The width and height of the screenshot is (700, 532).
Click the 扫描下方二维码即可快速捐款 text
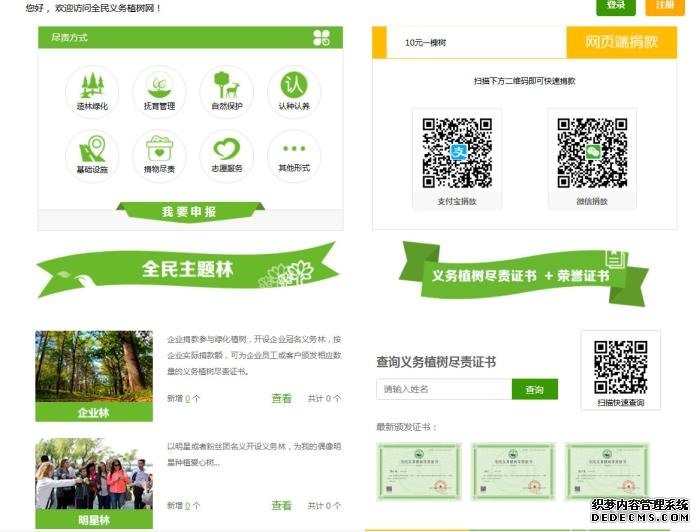point(525,81)
